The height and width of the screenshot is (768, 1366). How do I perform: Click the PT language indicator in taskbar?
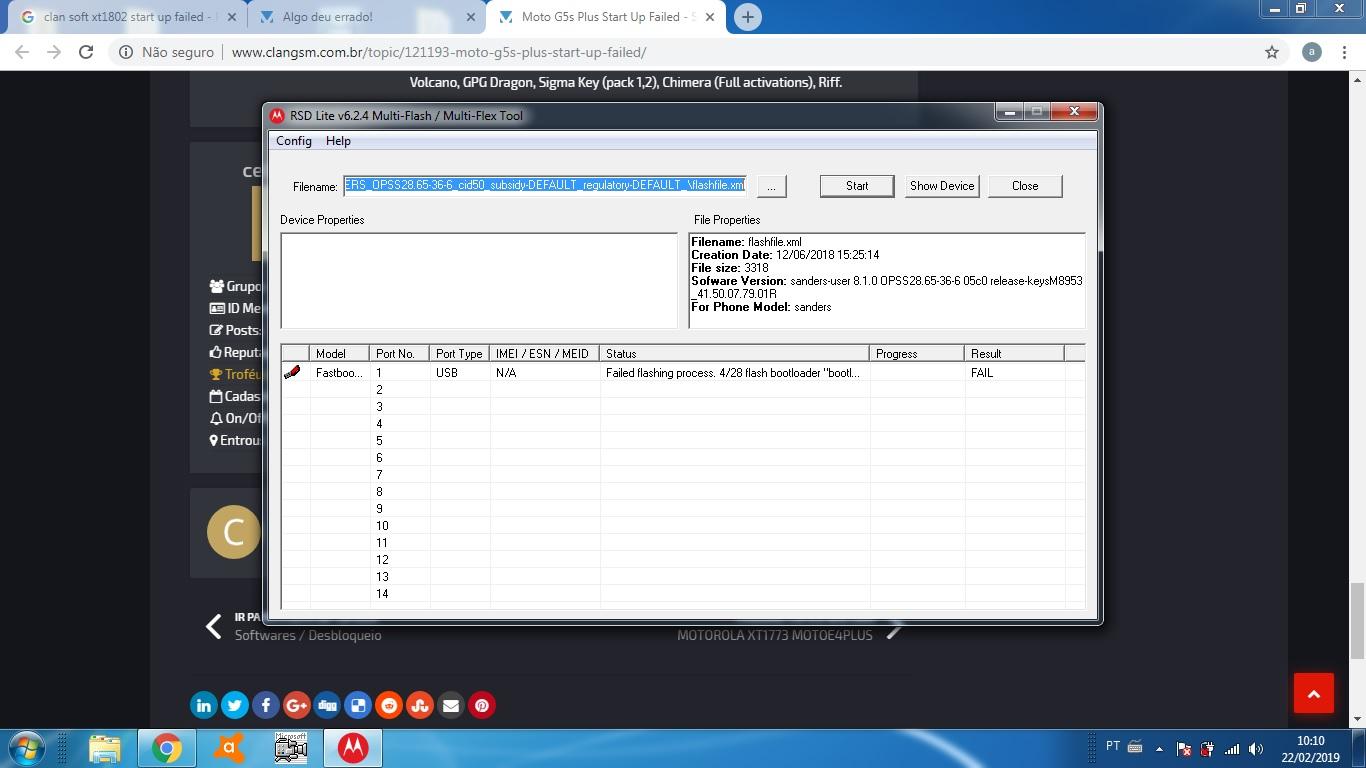pos(1113,747)
